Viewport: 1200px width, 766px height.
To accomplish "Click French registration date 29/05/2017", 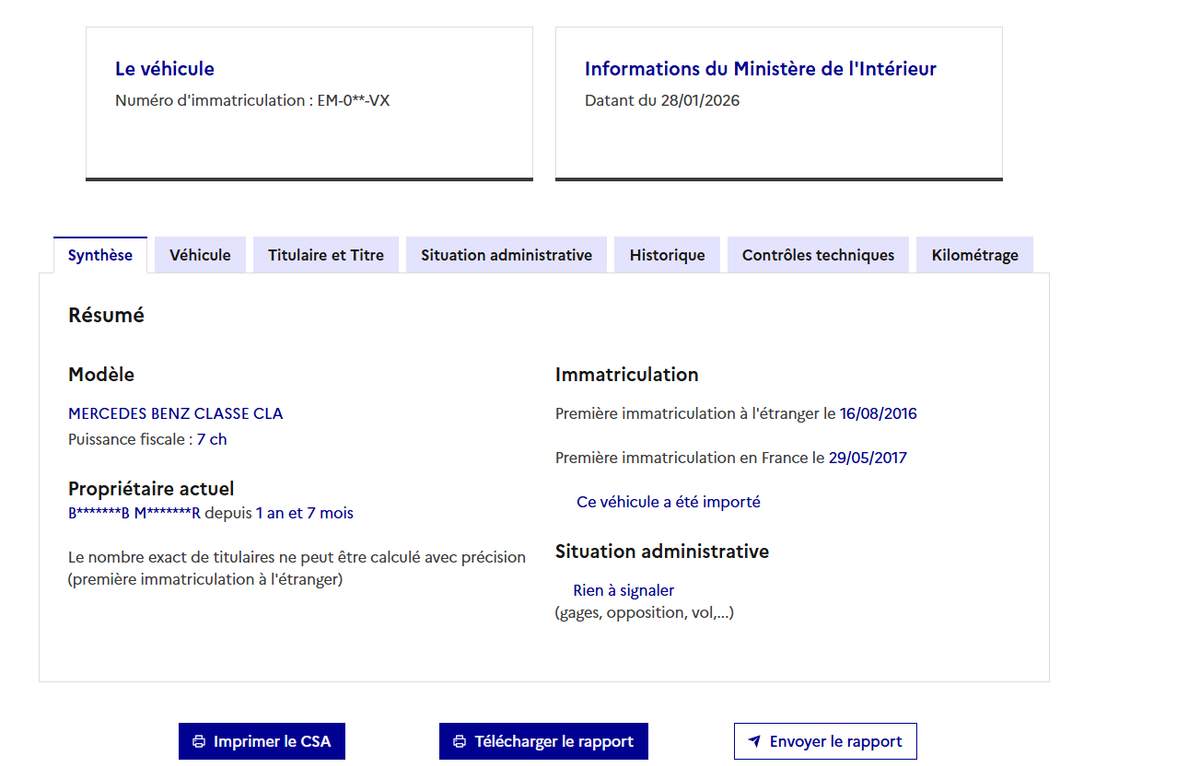I will click(x=868, y=458).
